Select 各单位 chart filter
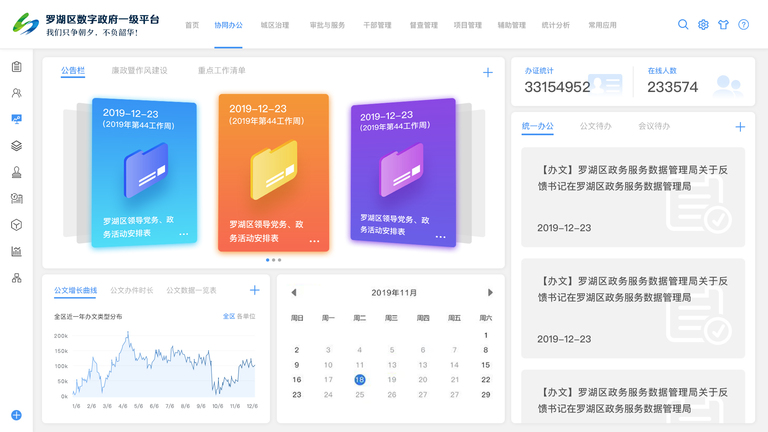 (x=246, y=316)
